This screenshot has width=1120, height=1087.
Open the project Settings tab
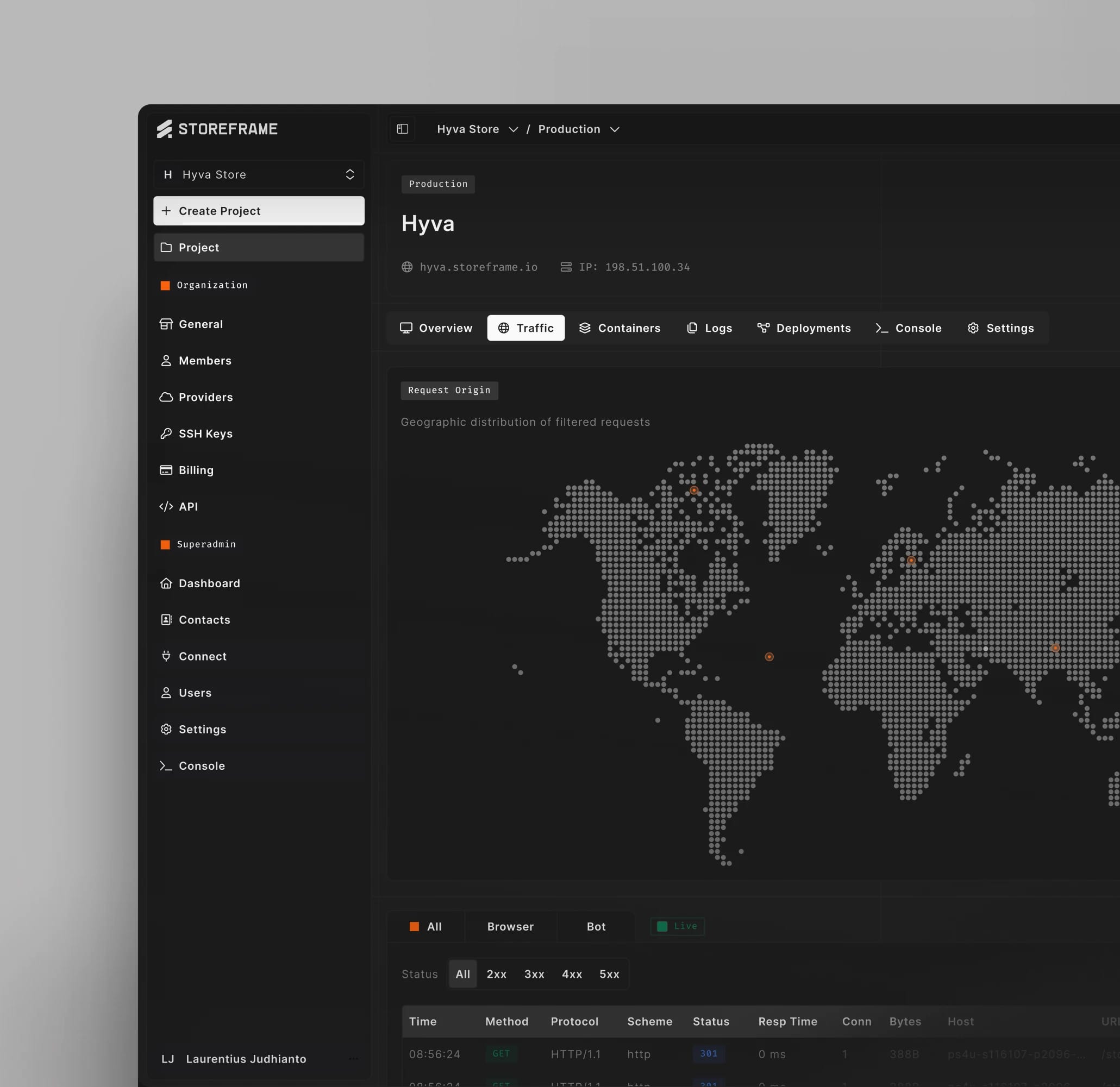pos(1000,328)
